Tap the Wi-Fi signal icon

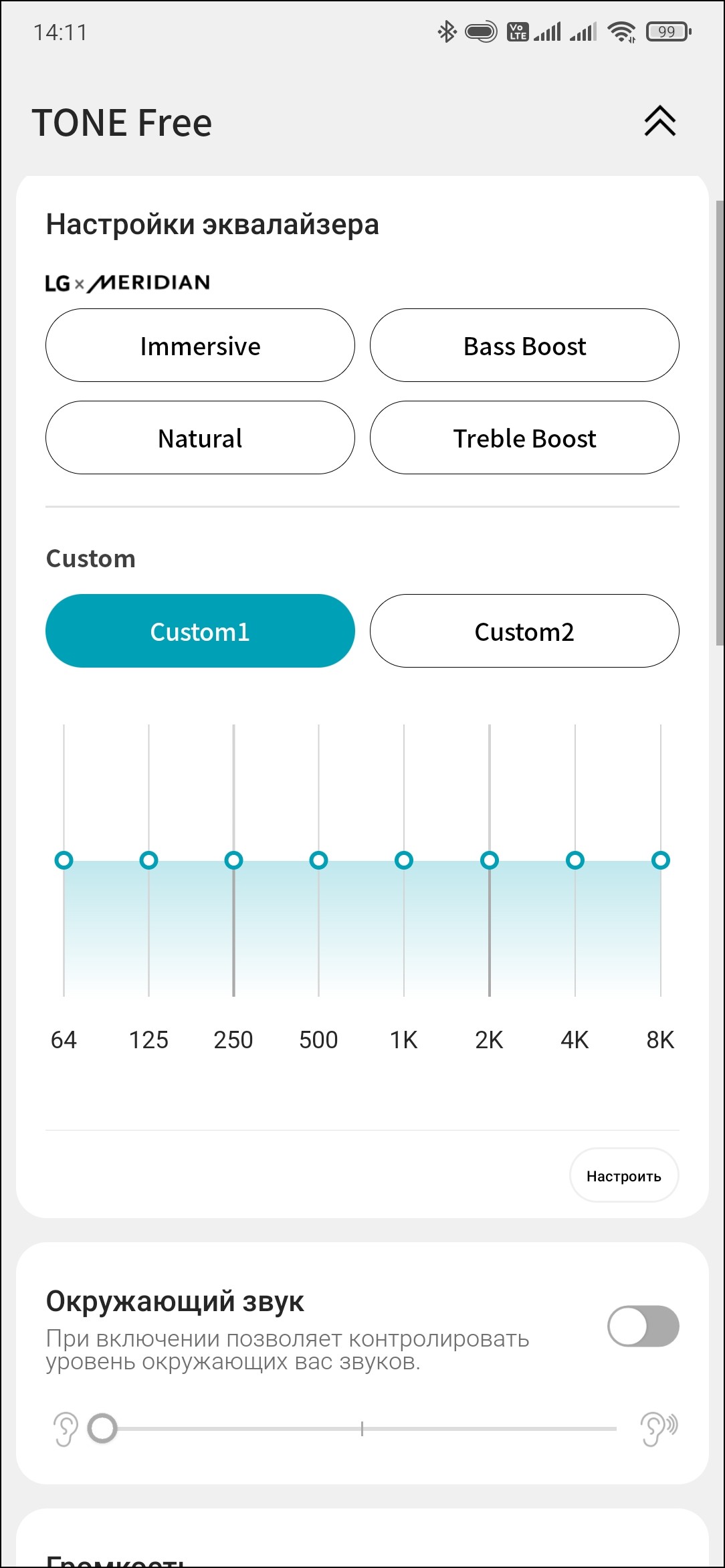coord(621,31)
